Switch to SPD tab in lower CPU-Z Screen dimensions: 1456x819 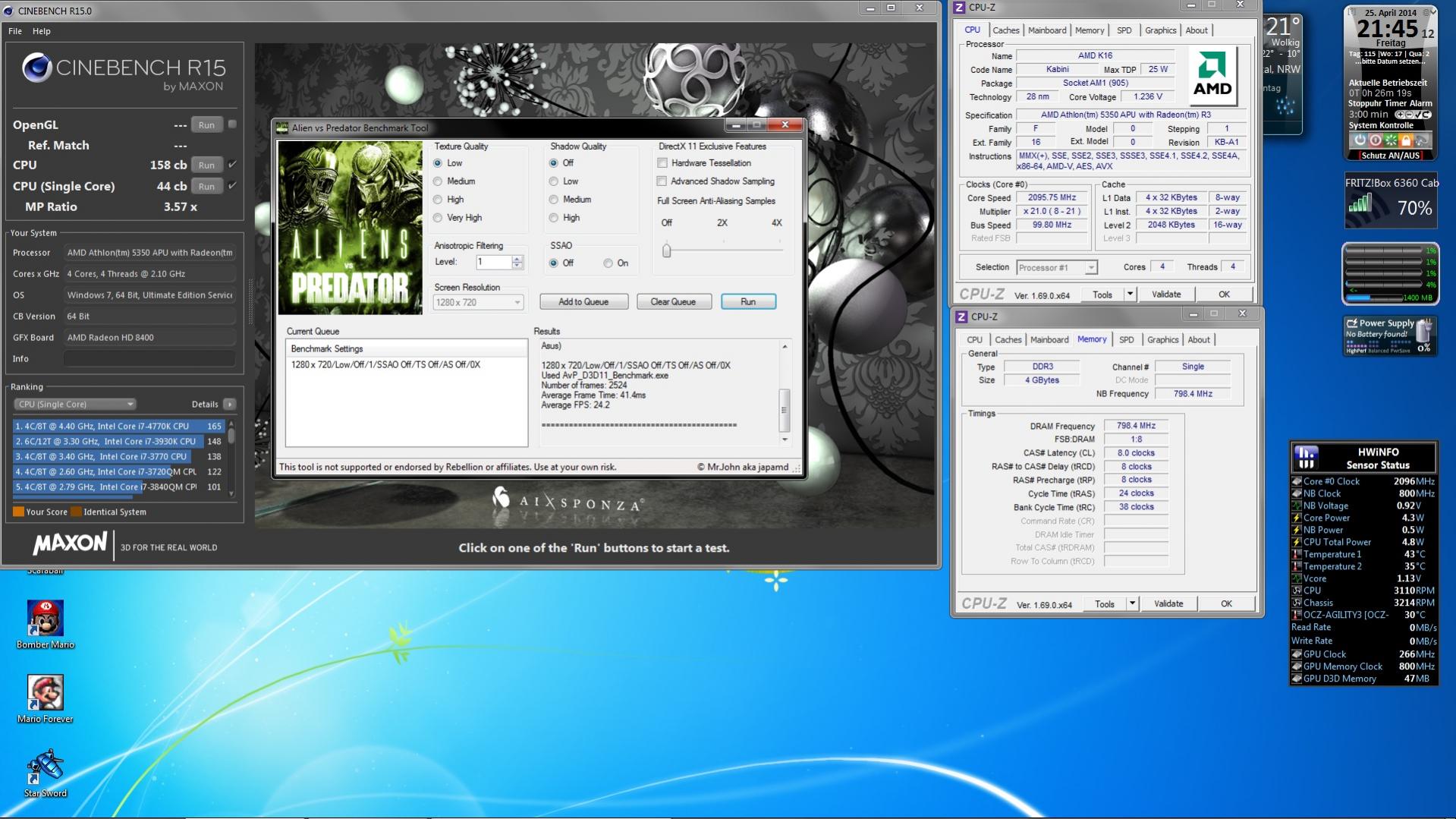tap(1127, 340)
